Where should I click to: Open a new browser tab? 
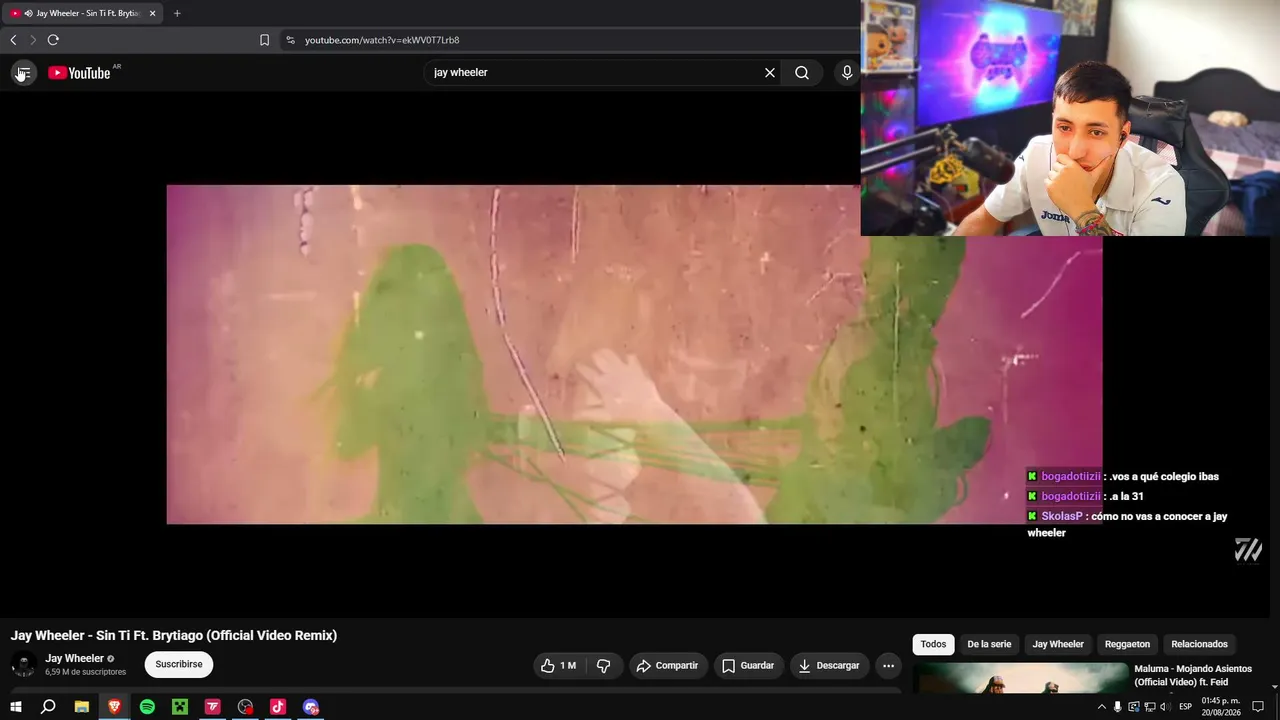click(x=177, y=13)
